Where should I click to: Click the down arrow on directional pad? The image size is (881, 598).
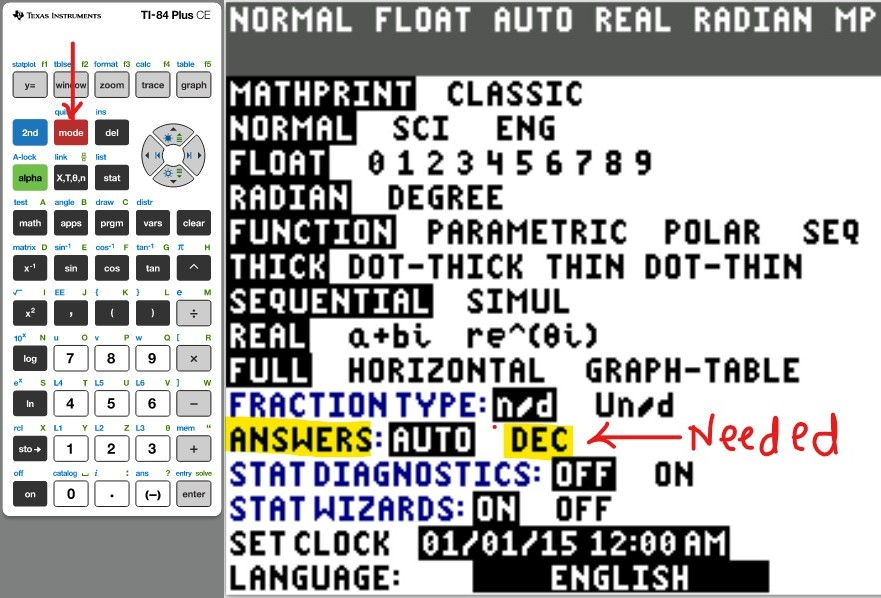click(172, 174)
